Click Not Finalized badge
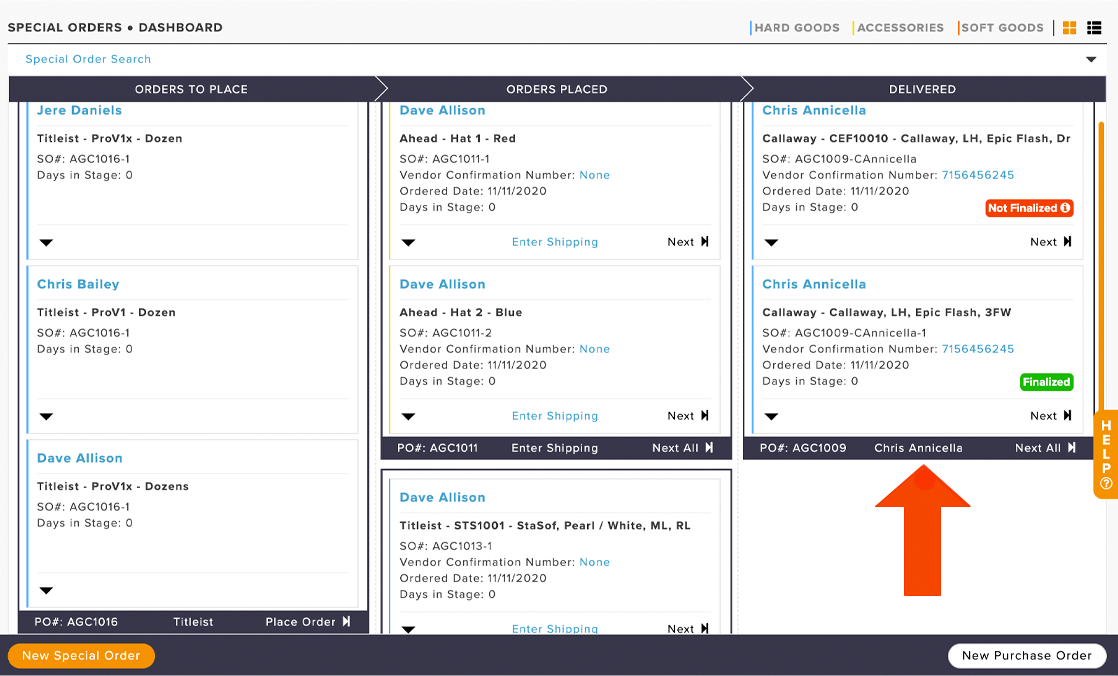The image size is (1118, 676). tap(1029, 208)
